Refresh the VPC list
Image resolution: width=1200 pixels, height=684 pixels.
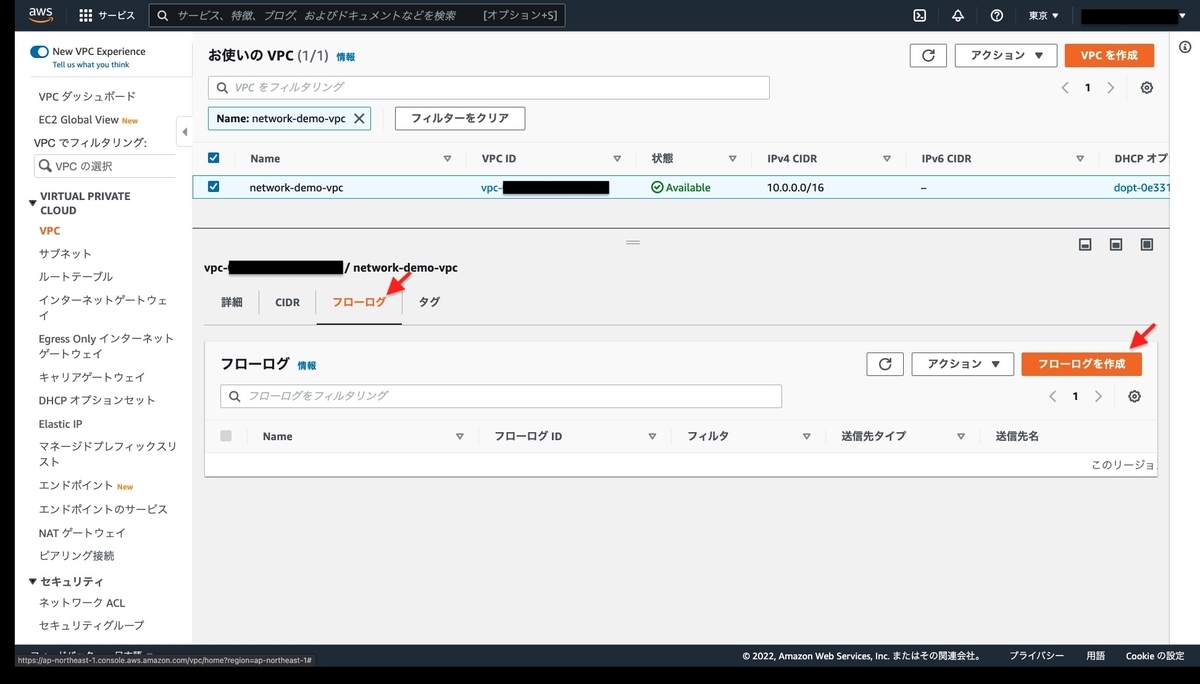(x=928, y=55)
